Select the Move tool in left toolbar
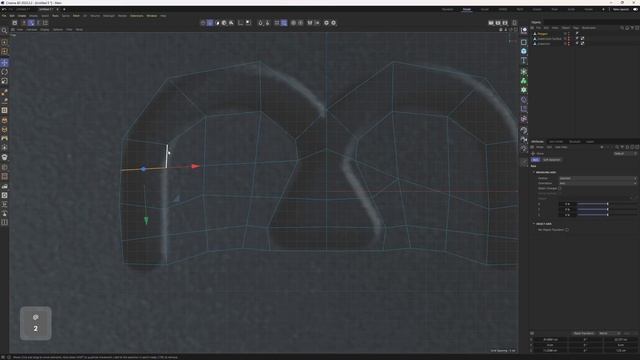 point(4,62)
